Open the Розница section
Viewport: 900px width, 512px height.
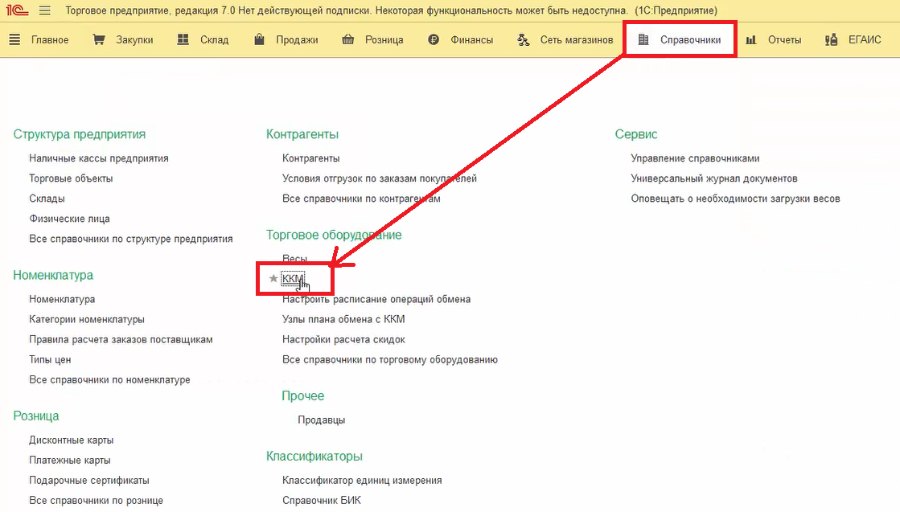pyautogui.click(x=384, y=40)
